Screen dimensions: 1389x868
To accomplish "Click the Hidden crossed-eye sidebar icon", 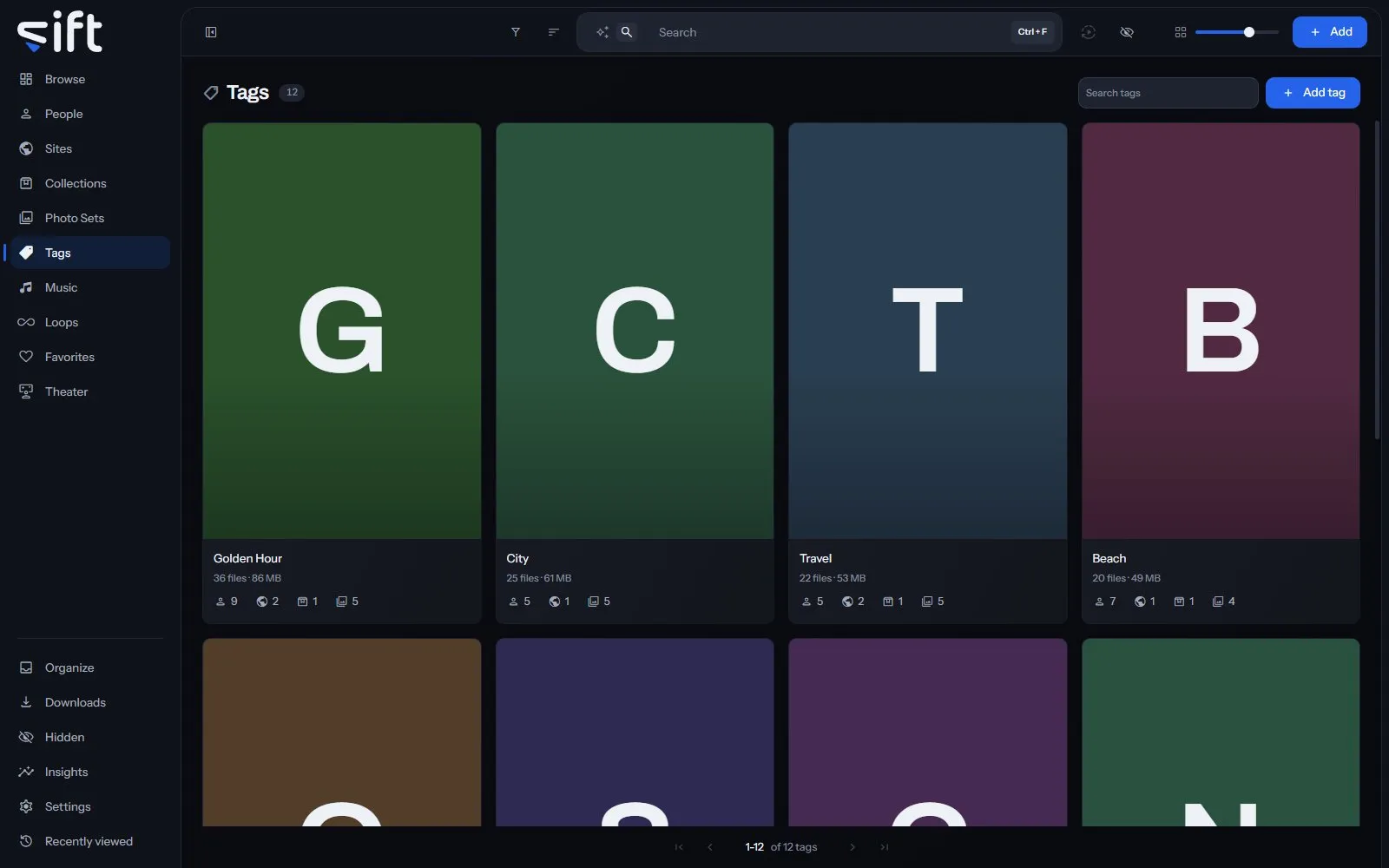I will (26, 737).
